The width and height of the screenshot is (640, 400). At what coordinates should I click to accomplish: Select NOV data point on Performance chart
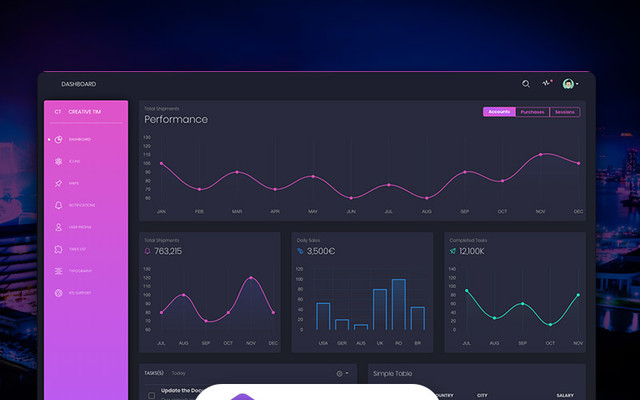point(540,154)
